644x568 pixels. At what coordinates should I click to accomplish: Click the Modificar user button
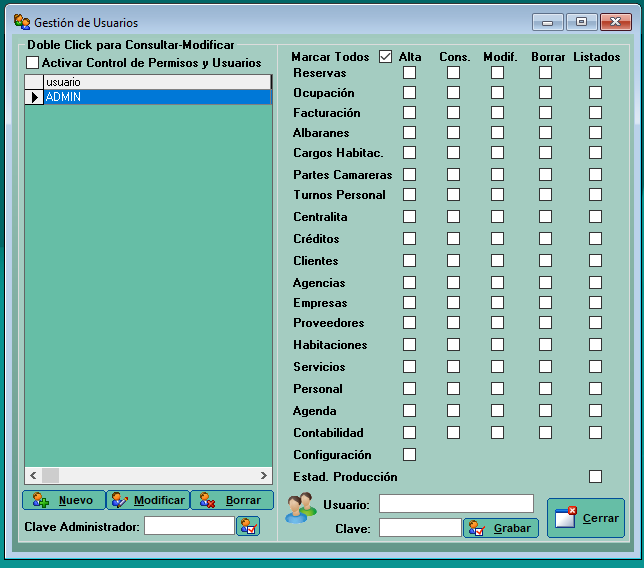click(x=148, y=500)
